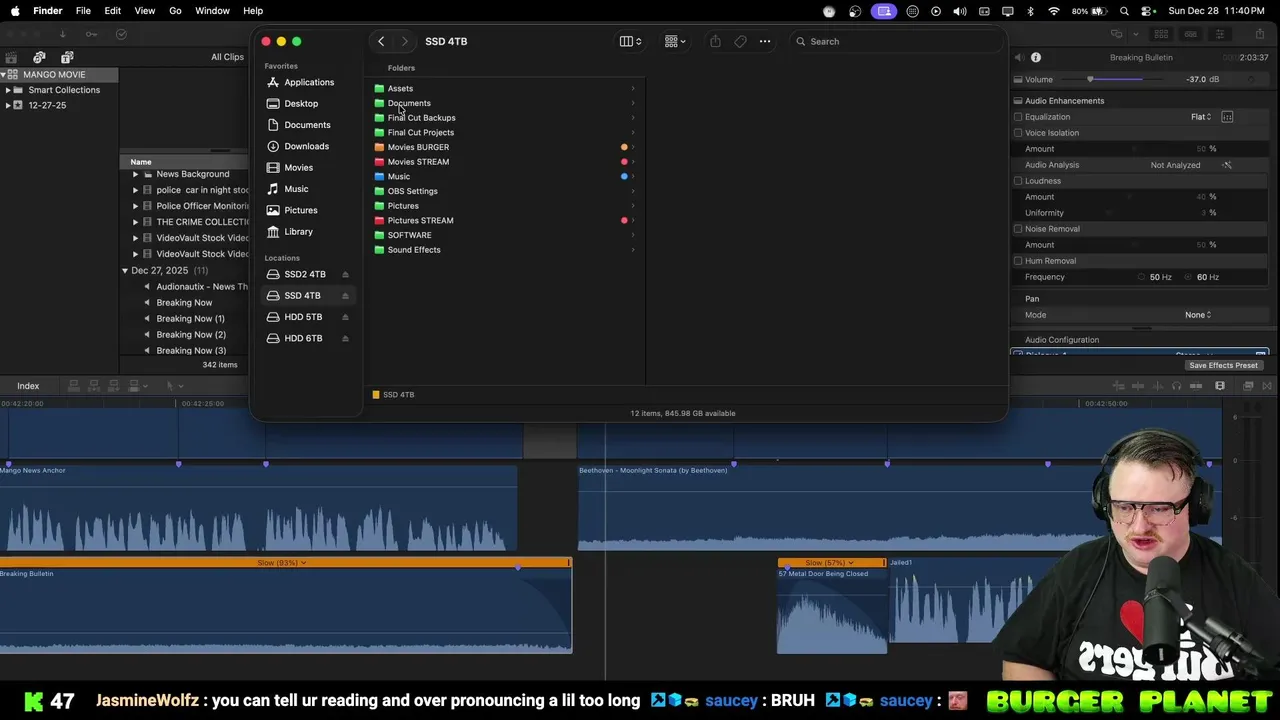
Task: Open the advanced equalizer graph button
Action: pos(1227,117)
